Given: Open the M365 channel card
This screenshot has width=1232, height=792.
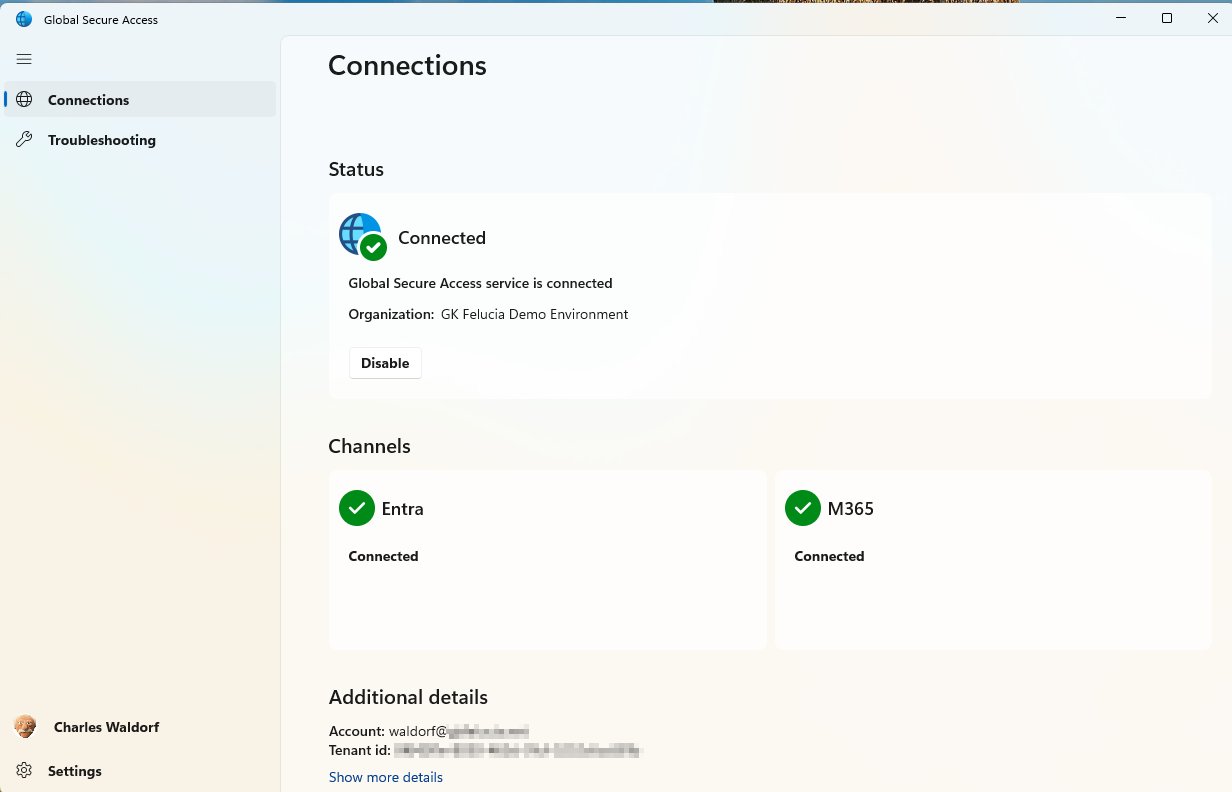Looking at the screenshot, I should (993, 560).
